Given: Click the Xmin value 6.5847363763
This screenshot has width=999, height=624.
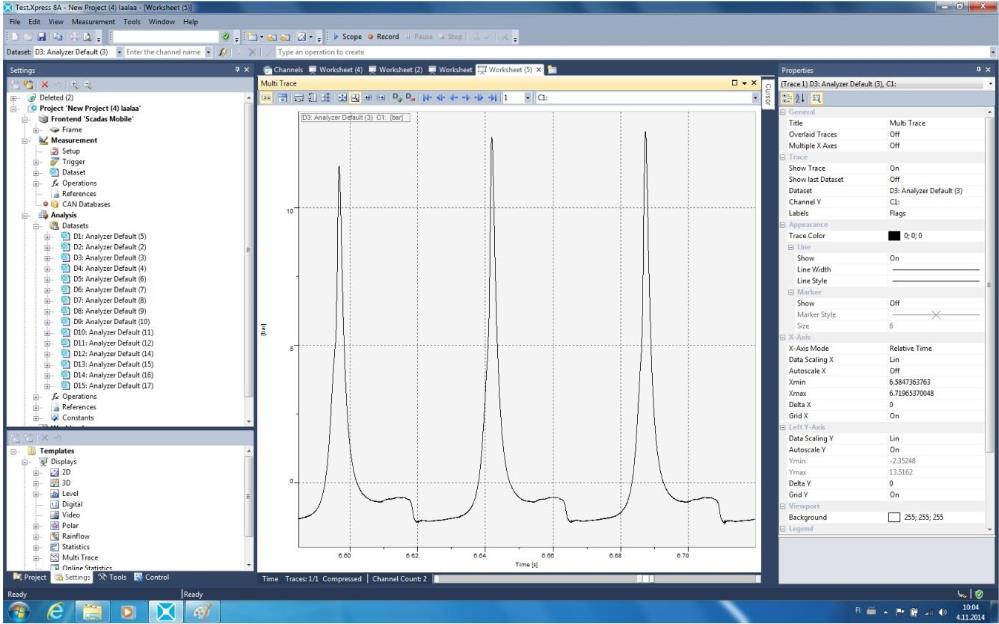Looking at the screenshot, I should [910, 382].
